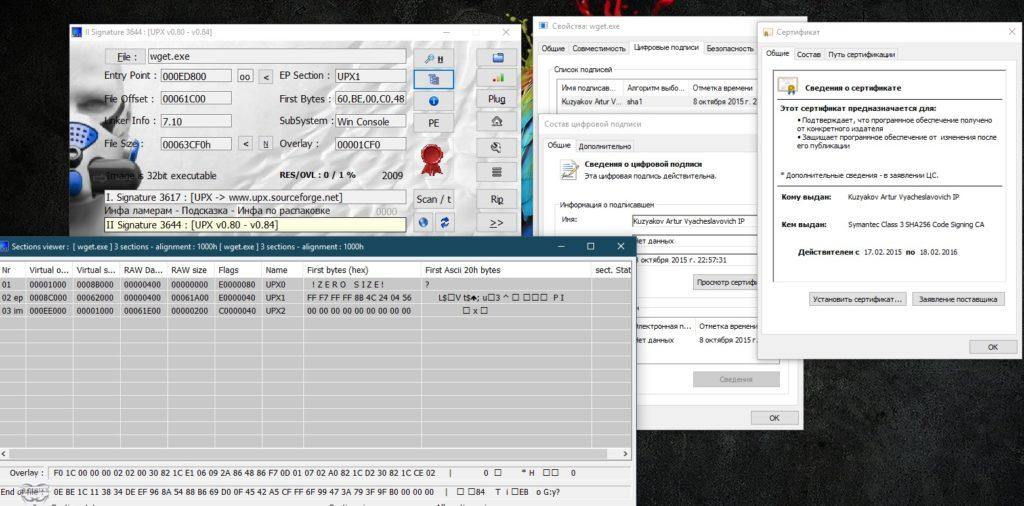Select Цифровые подписи tab

[666, 48]
